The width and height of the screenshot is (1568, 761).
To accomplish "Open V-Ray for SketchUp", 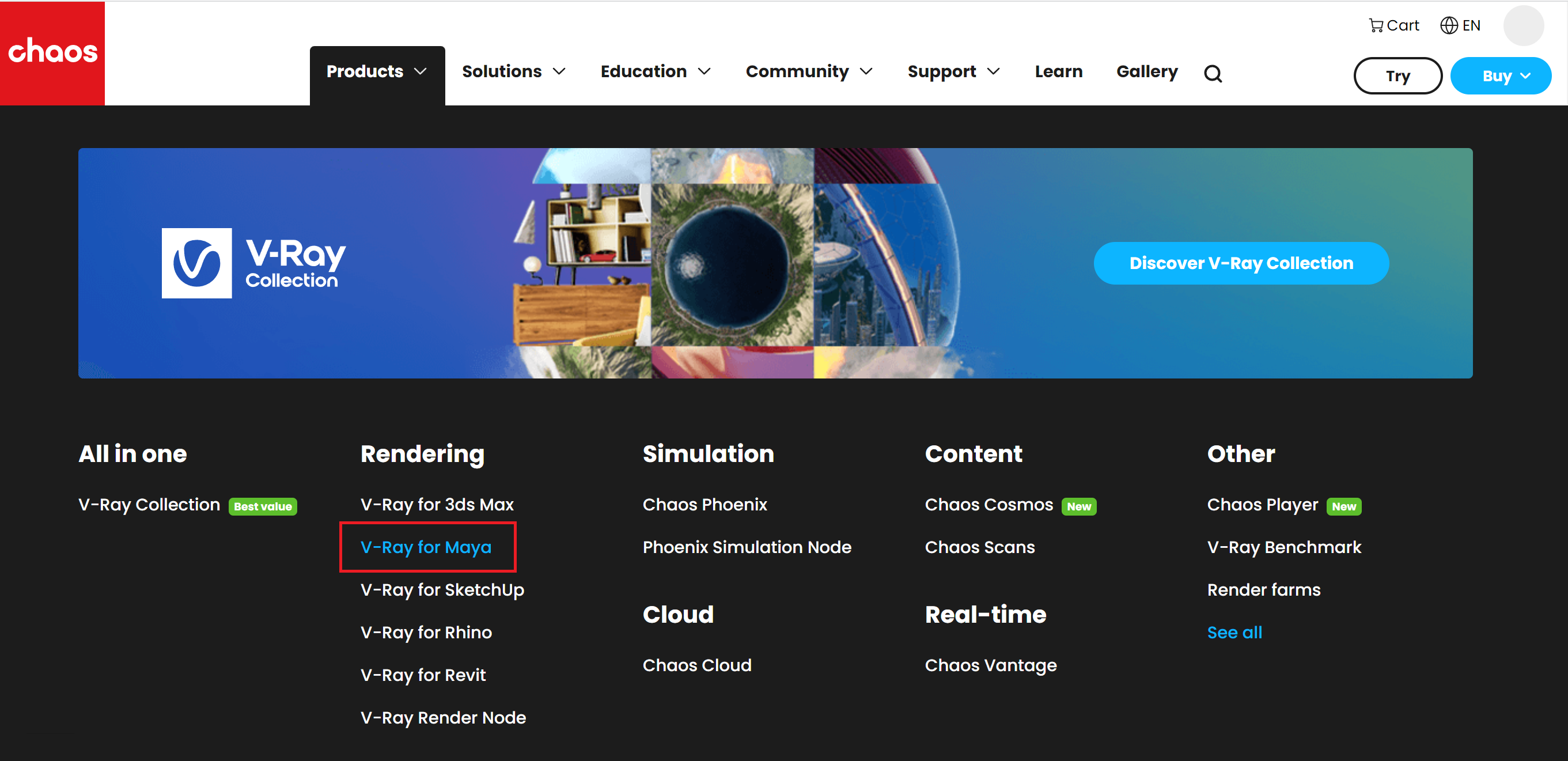I will point(442,590).
